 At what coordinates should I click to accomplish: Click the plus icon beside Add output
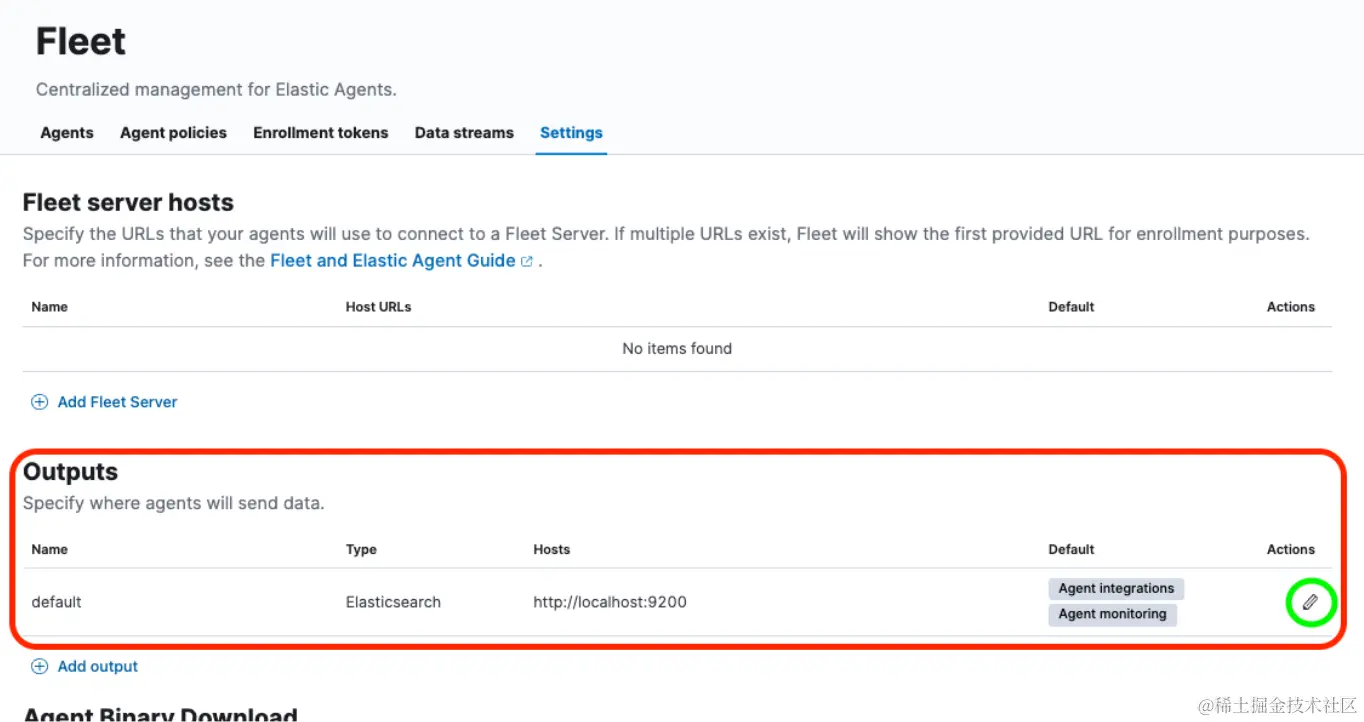[40, 667]
